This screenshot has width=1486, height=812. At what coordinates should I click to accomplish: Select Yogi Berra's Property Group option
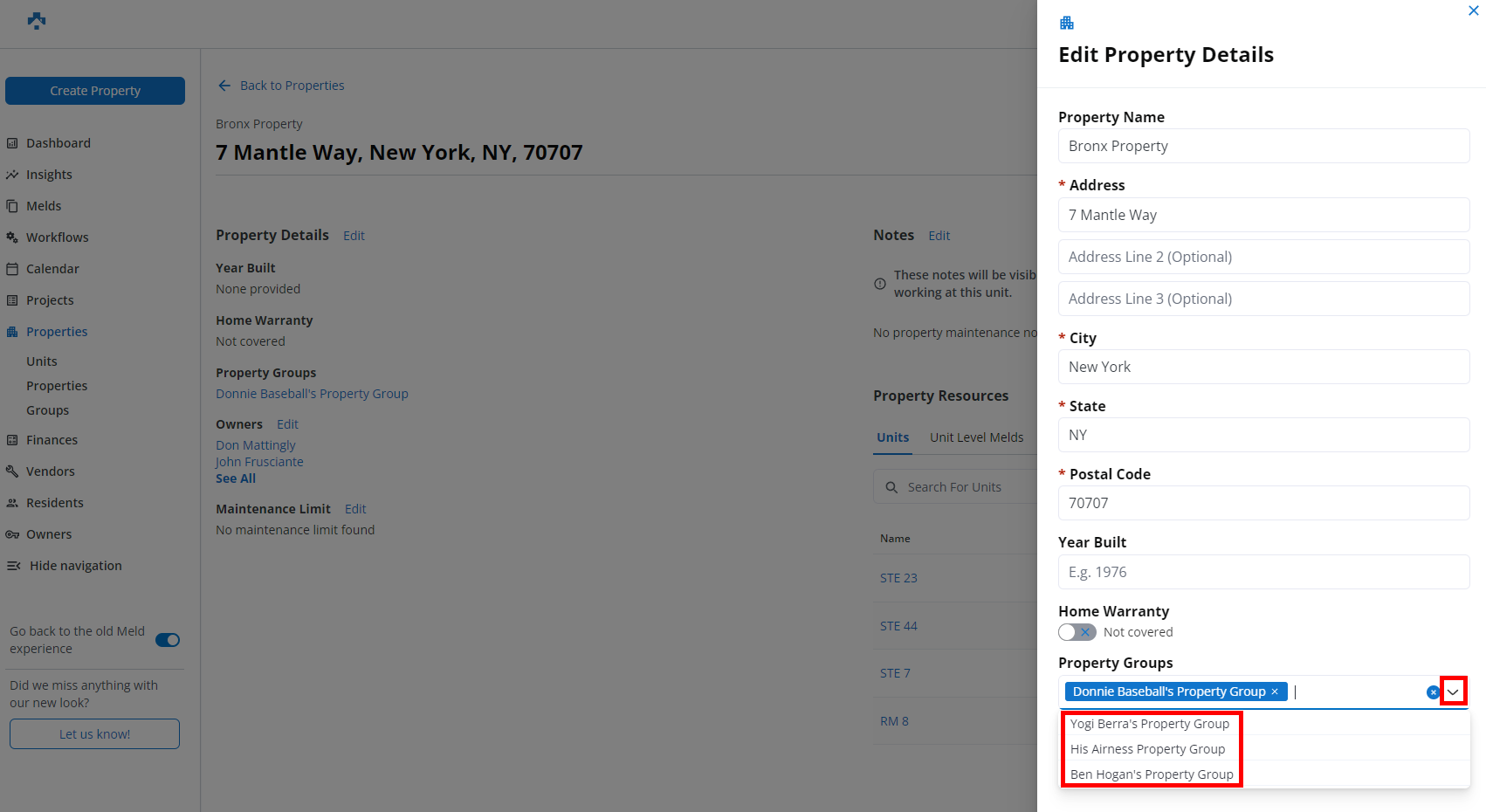tap(1149, 724)
